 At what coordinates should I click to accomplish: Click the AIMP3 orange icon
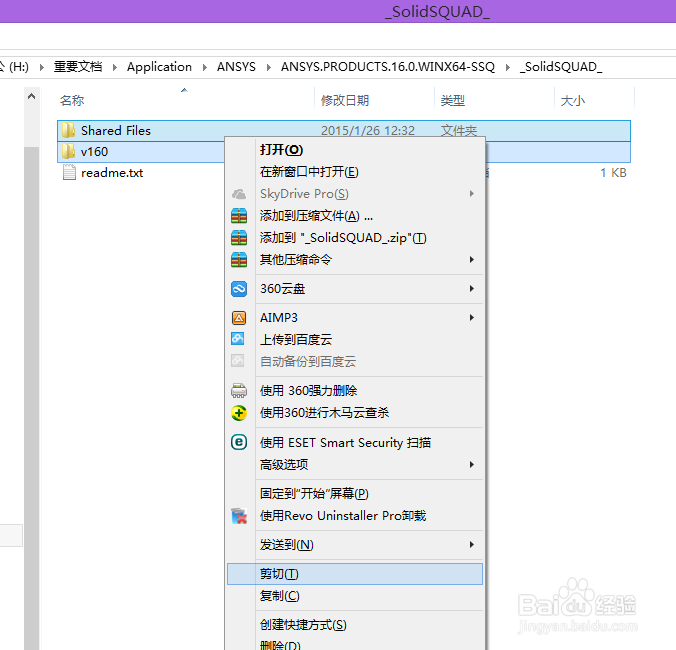239,318
